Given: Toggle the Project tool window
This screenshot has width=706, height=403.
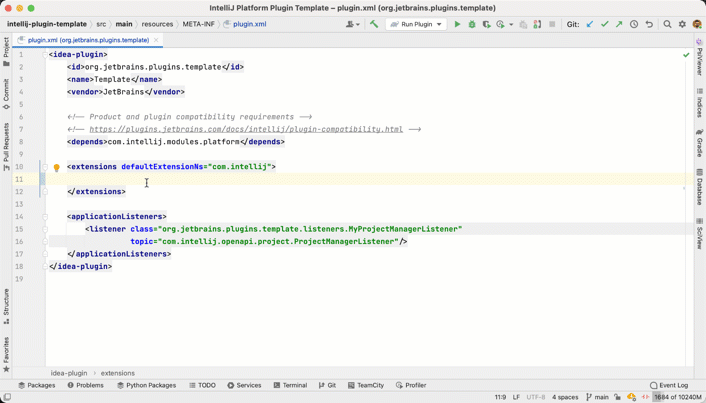Looking at the screenshot, I should [x=6, y=50].
